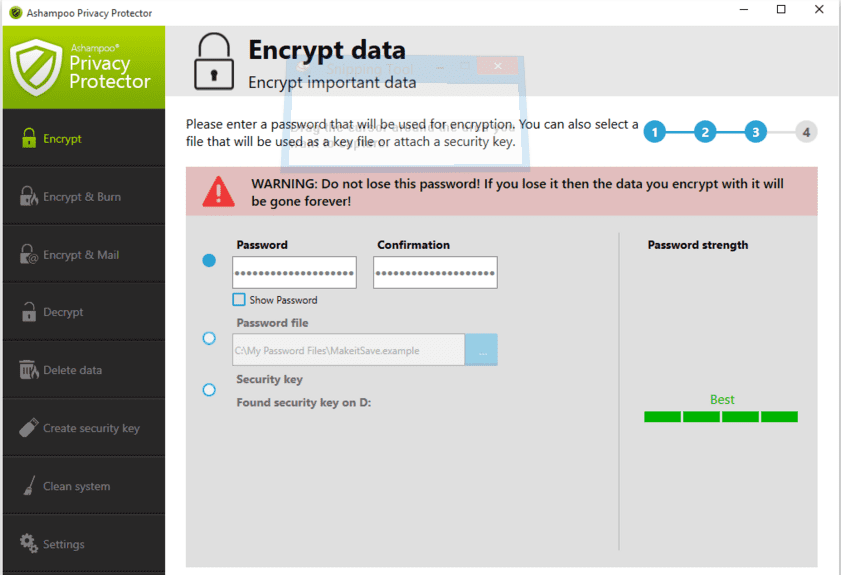Select the Decrypt open-lock icon
Viewport: 841px width, 575px height.
29,312
